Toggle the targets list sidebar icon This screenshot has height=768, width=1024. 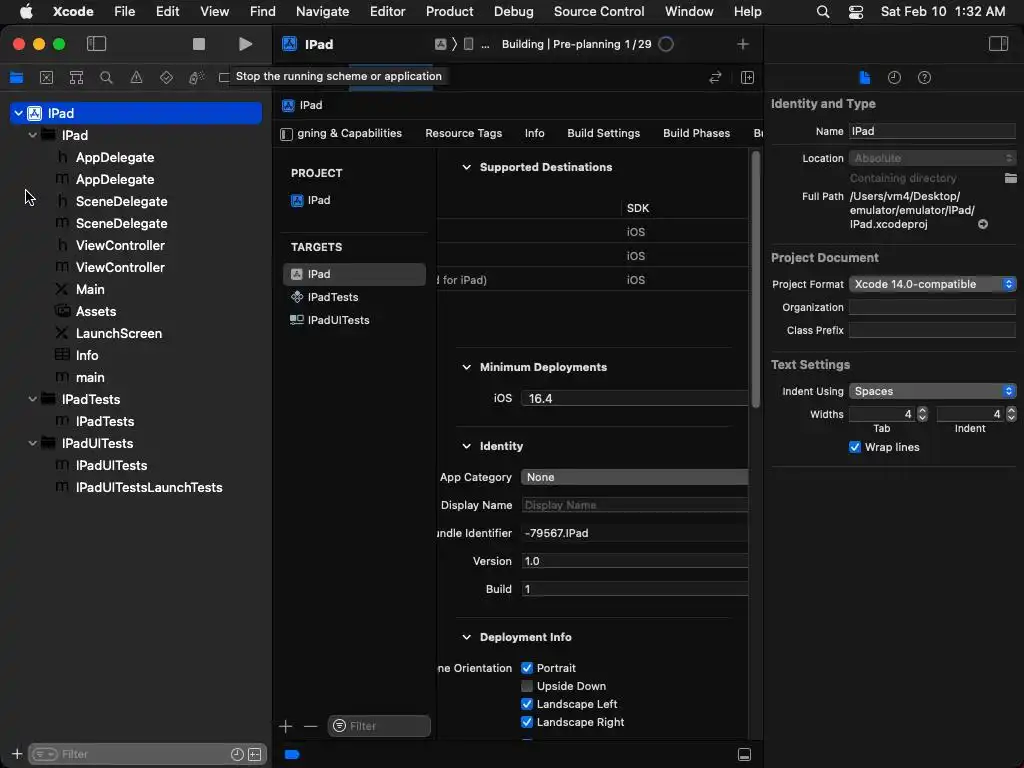[x=286, y=134]
